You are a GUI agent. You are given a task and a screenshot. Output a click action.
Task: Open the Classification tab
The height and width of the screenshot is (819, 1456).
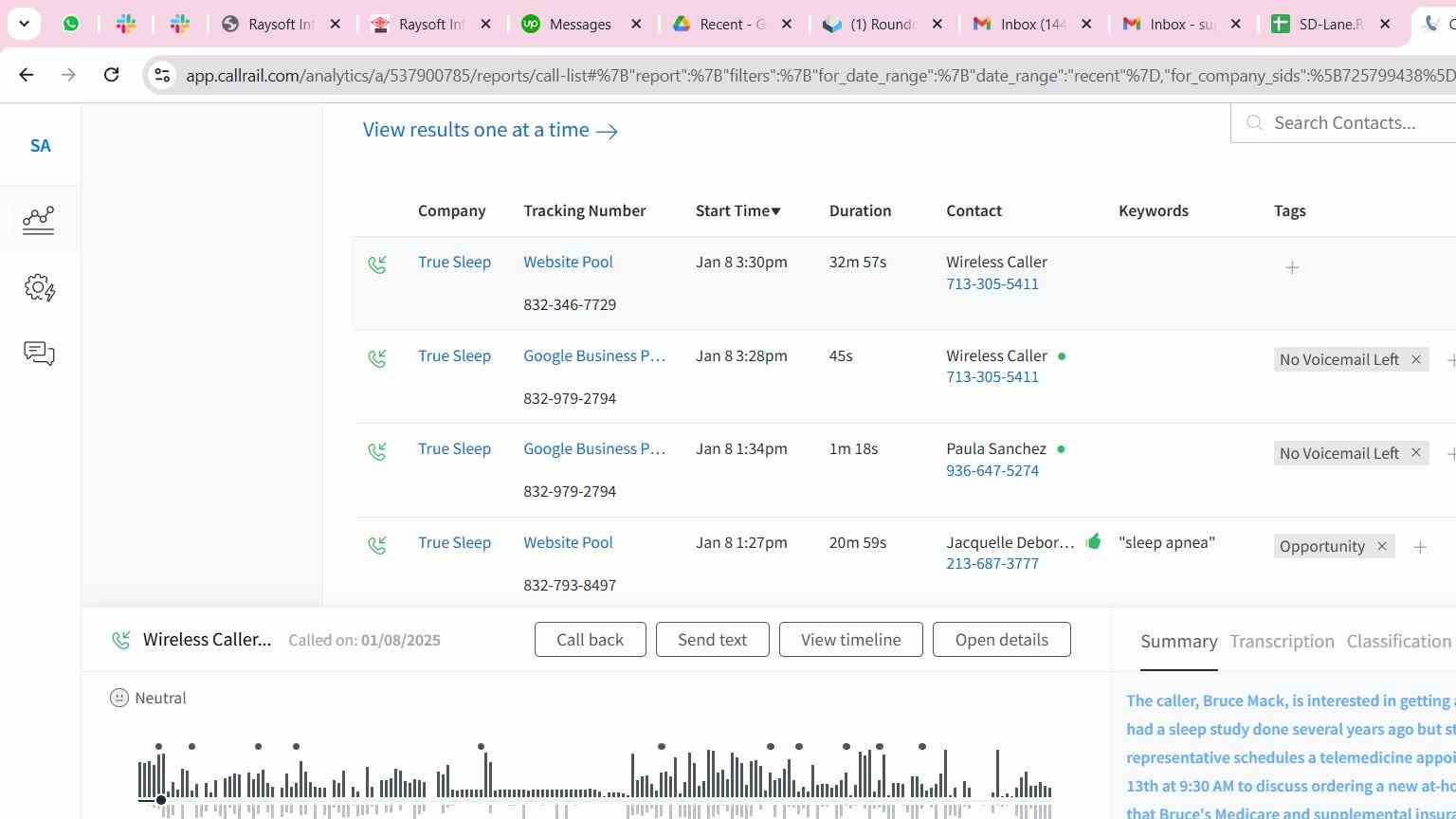pos(1398,642)
